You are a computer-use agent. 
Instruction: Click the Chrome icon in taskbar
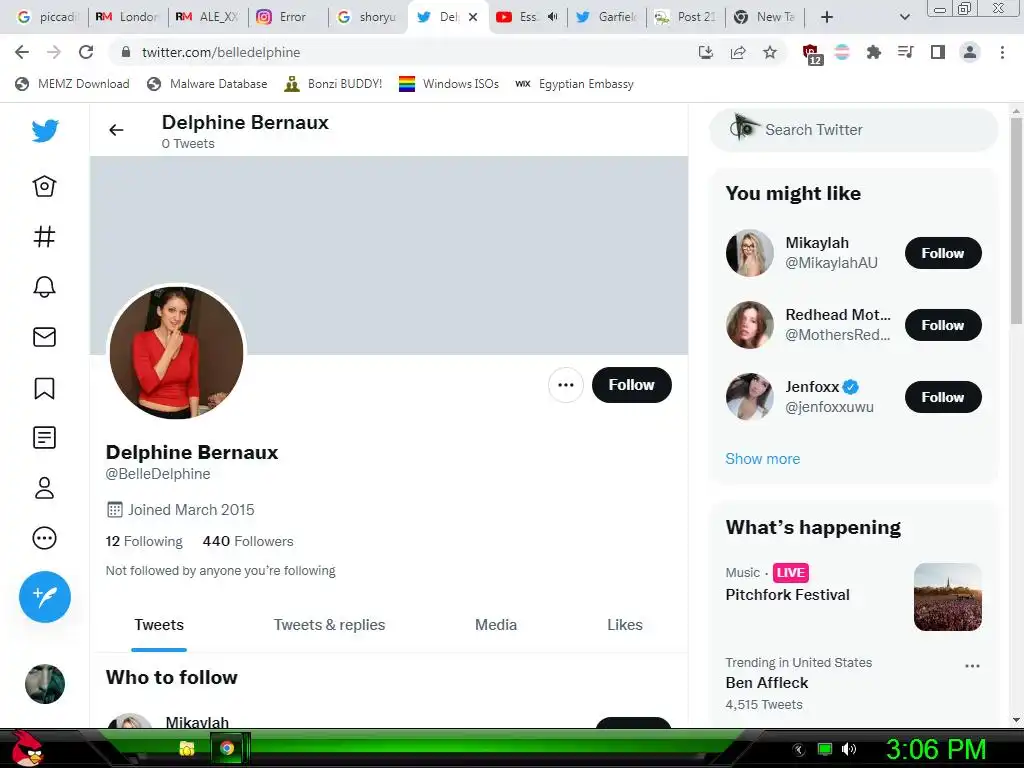click(227, 748)
